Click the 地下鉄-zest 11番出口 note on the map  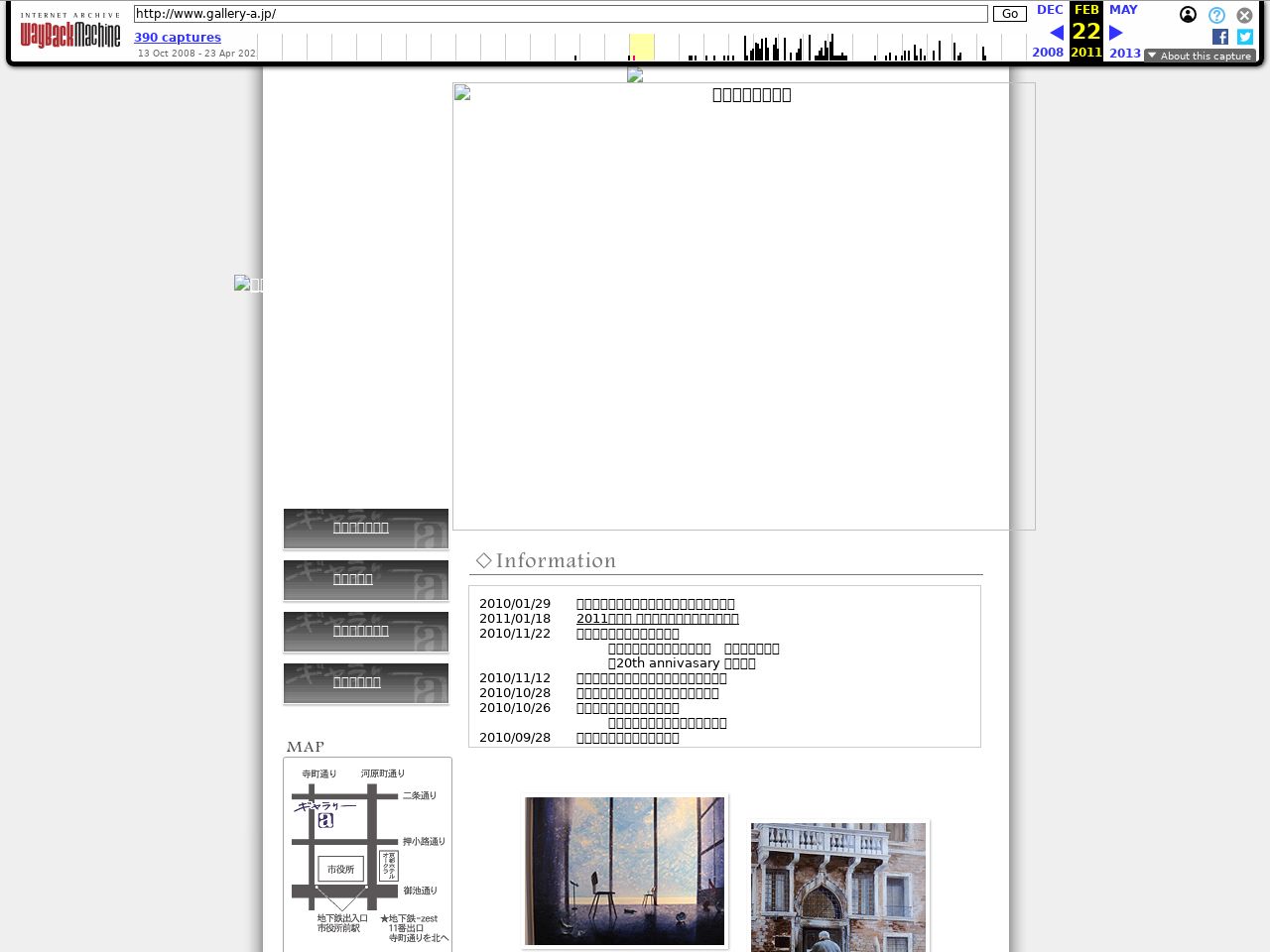click(x=415, y=928)
